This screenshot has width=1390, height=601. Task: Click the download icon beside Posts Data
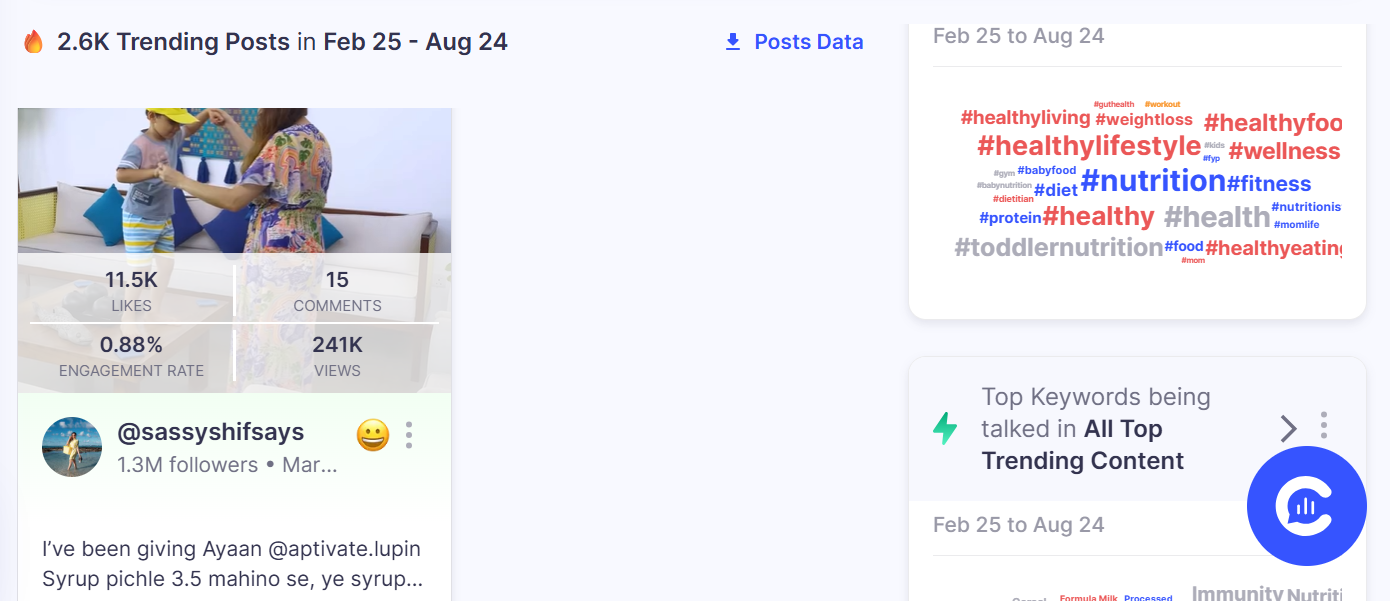[x=733, y=42]
